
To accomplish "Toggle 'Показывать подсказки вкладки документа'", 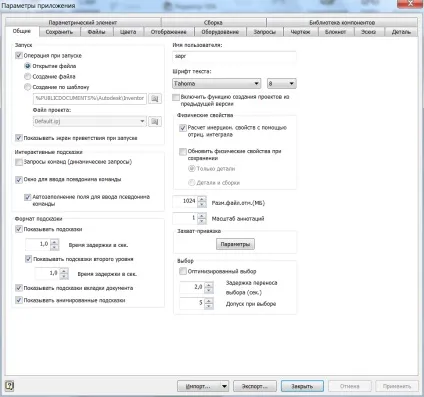I will [19, 288].
